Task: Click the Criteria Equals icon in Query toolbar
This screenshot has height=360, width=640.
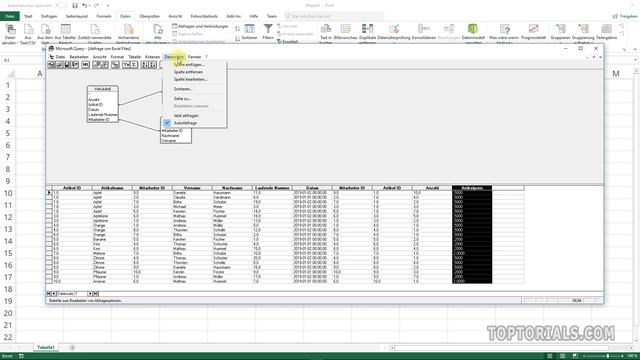Action: point(126,65)
